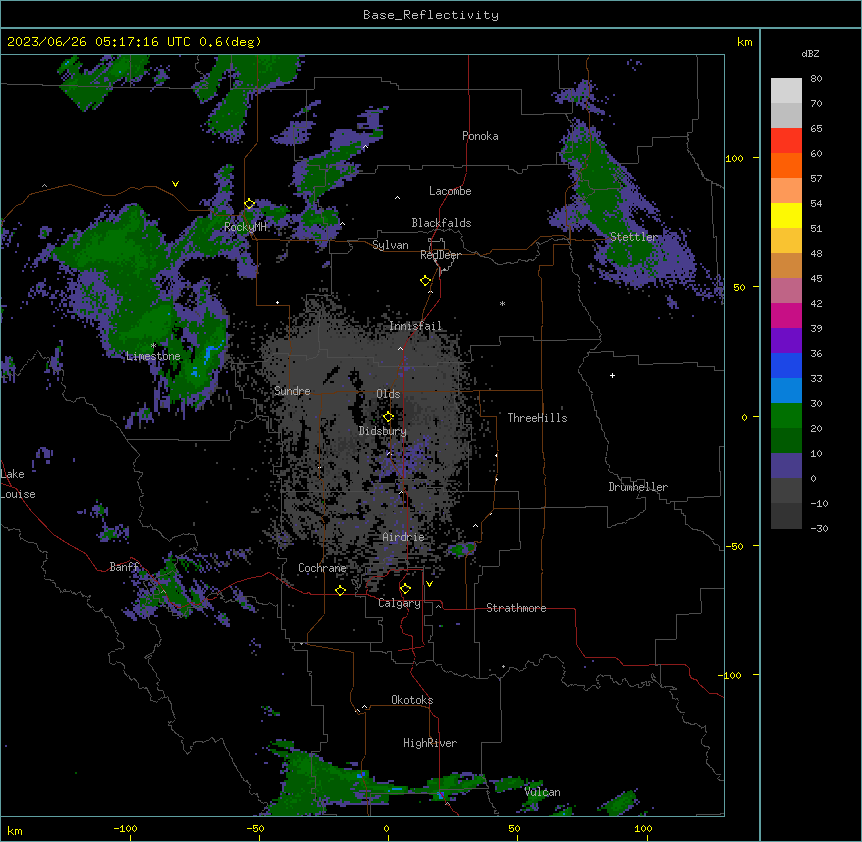Click the Calgary city label
Image resolution: width=862 pixels, height=842 pixels.
pos(400,603)
